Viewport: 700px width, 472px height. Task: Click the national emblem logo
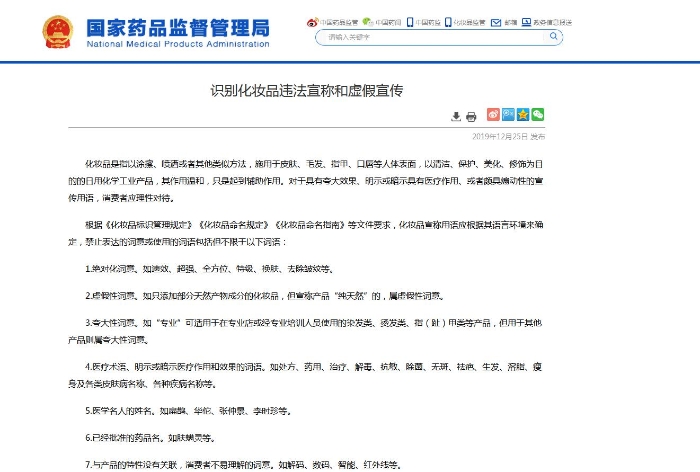[57, 29]
